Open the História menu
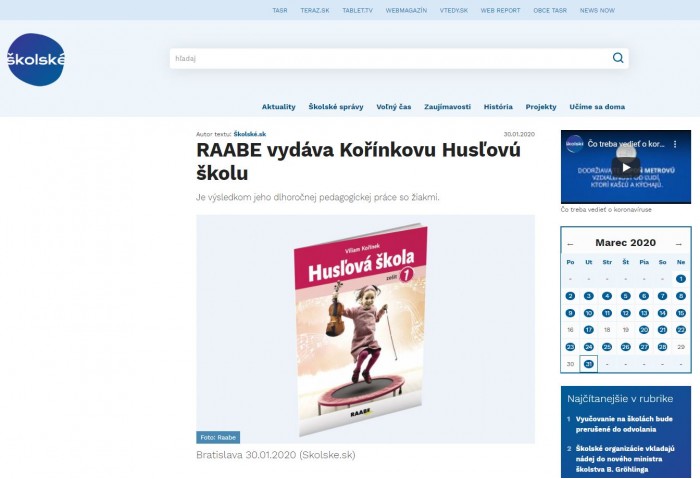700x479 pixels. coord(498,107)
